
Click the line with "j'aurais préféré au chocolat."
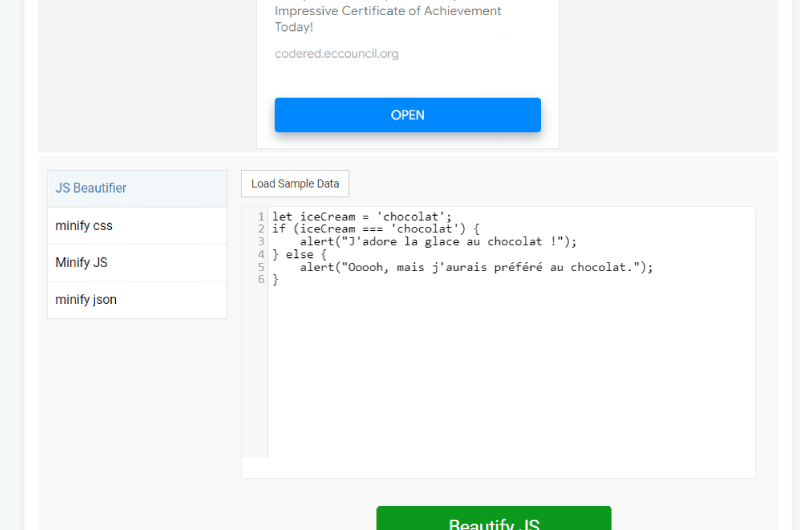[x=476, y=267]
